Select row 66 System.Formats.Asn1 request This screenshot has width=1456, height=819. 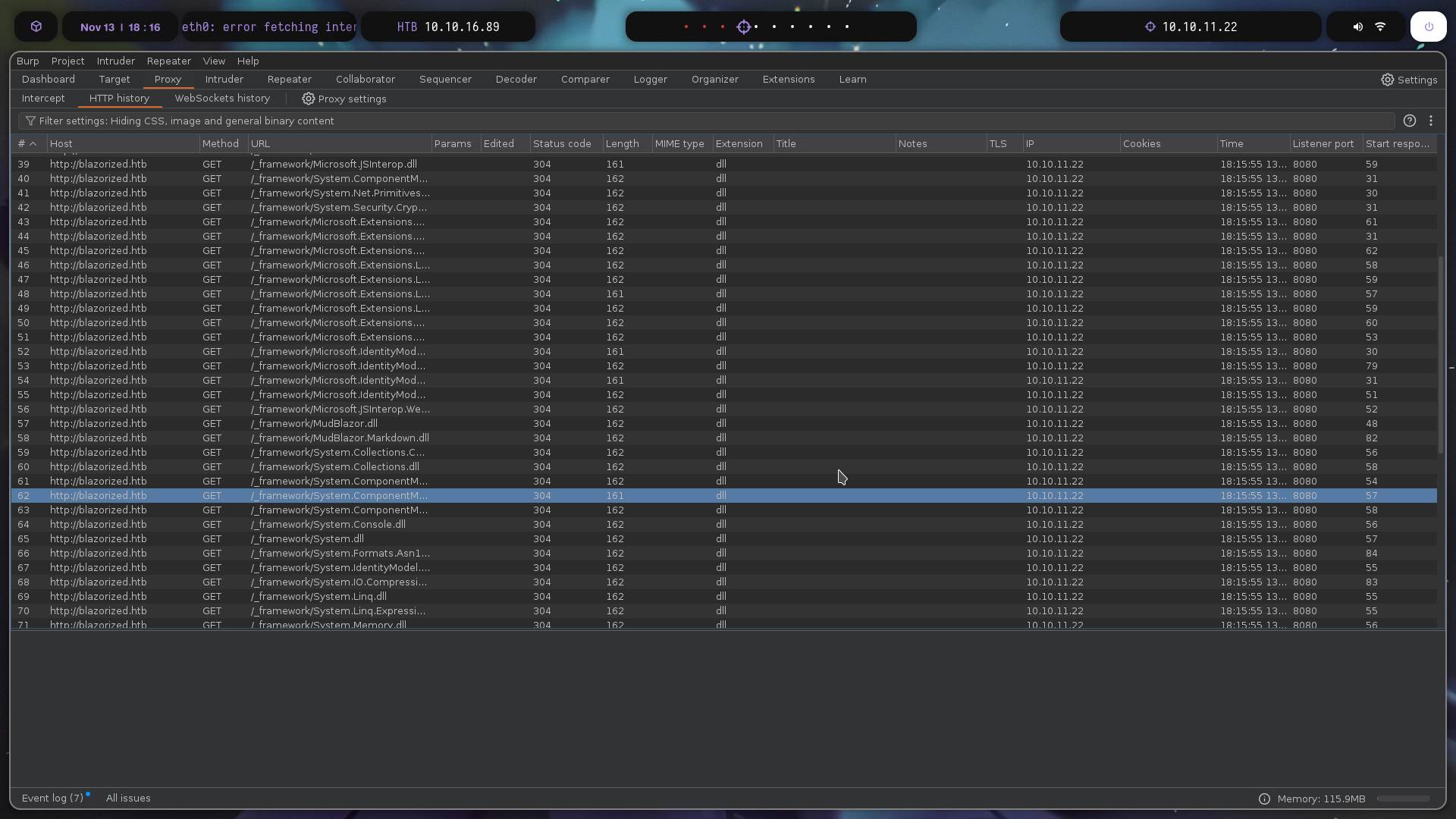click(723, 553)
